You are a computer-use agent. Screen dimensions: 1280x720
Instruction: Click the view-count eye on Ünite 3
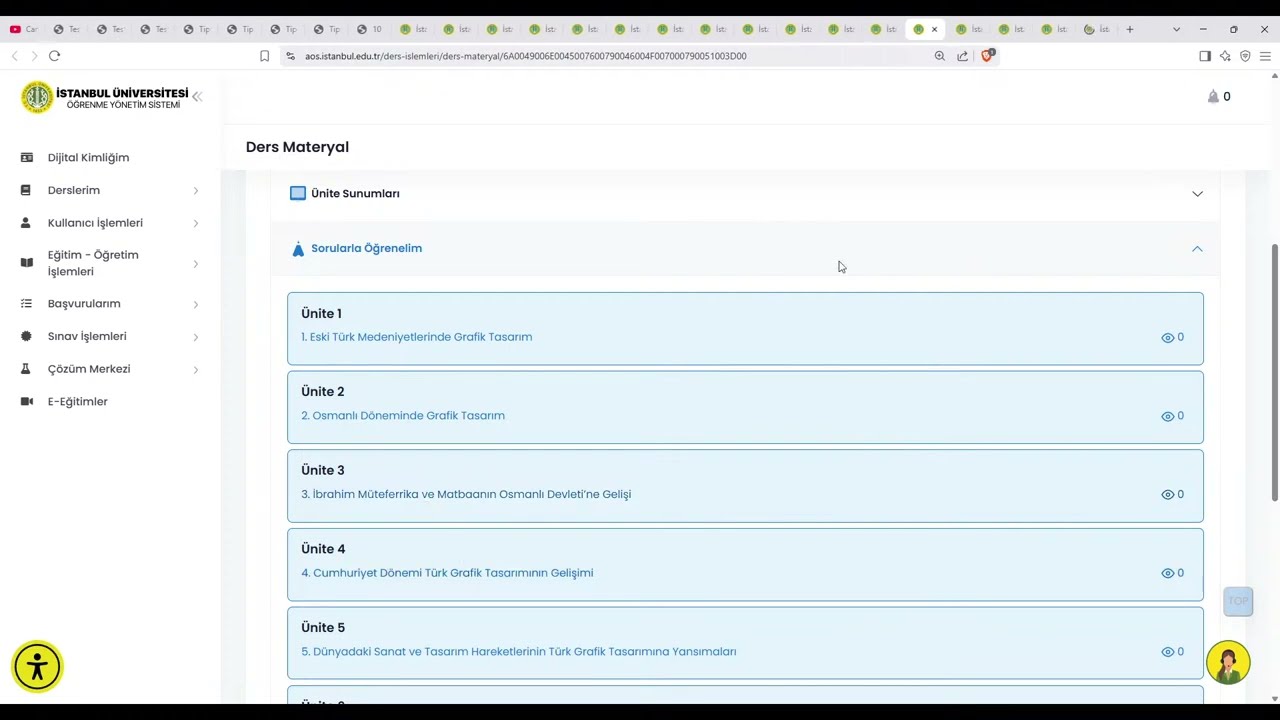(x=1167, y=494)
